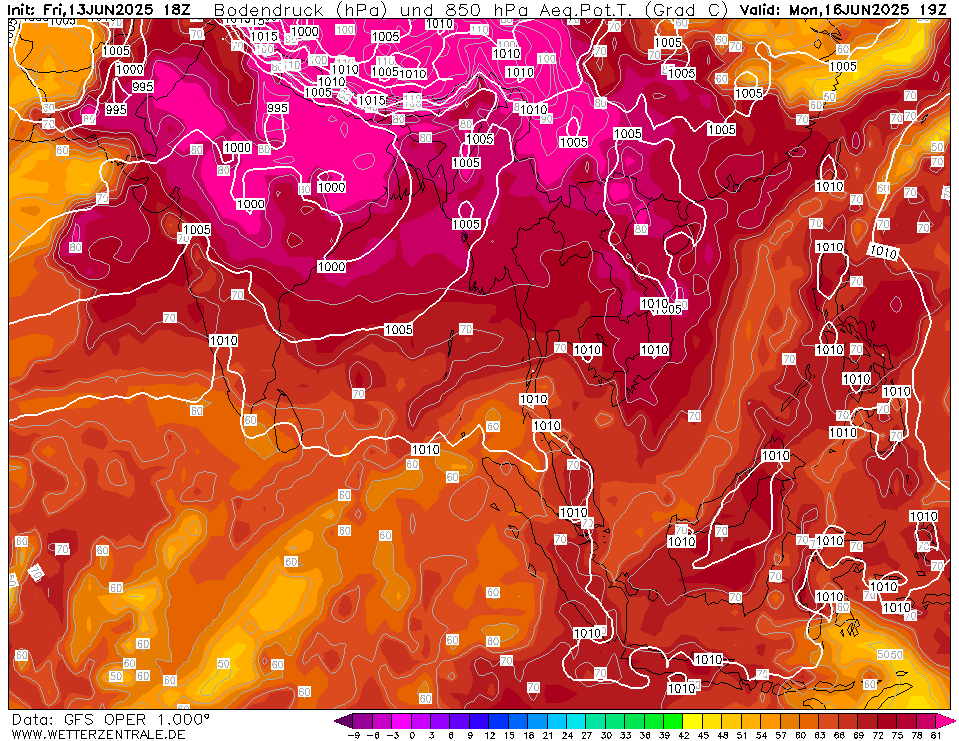
Task: Click the Init: Fri,13JUN2025 18Z timestamp
Action: point(99,10)
